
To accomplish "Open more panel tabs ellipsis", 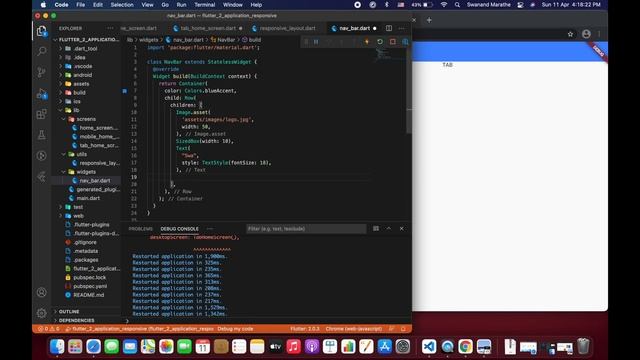I will point(210,229).
